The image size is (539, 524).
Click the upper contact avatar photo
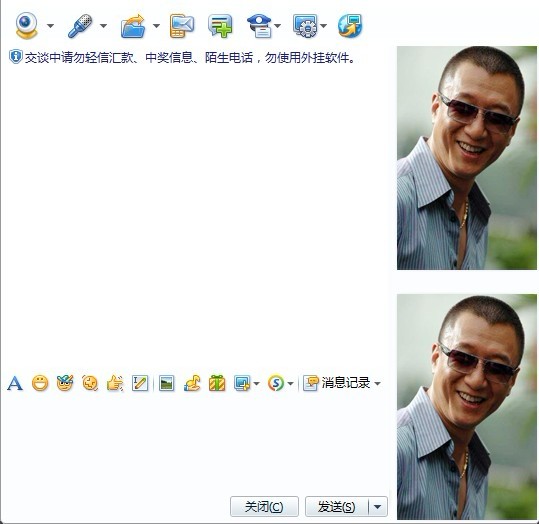[466, 158]
